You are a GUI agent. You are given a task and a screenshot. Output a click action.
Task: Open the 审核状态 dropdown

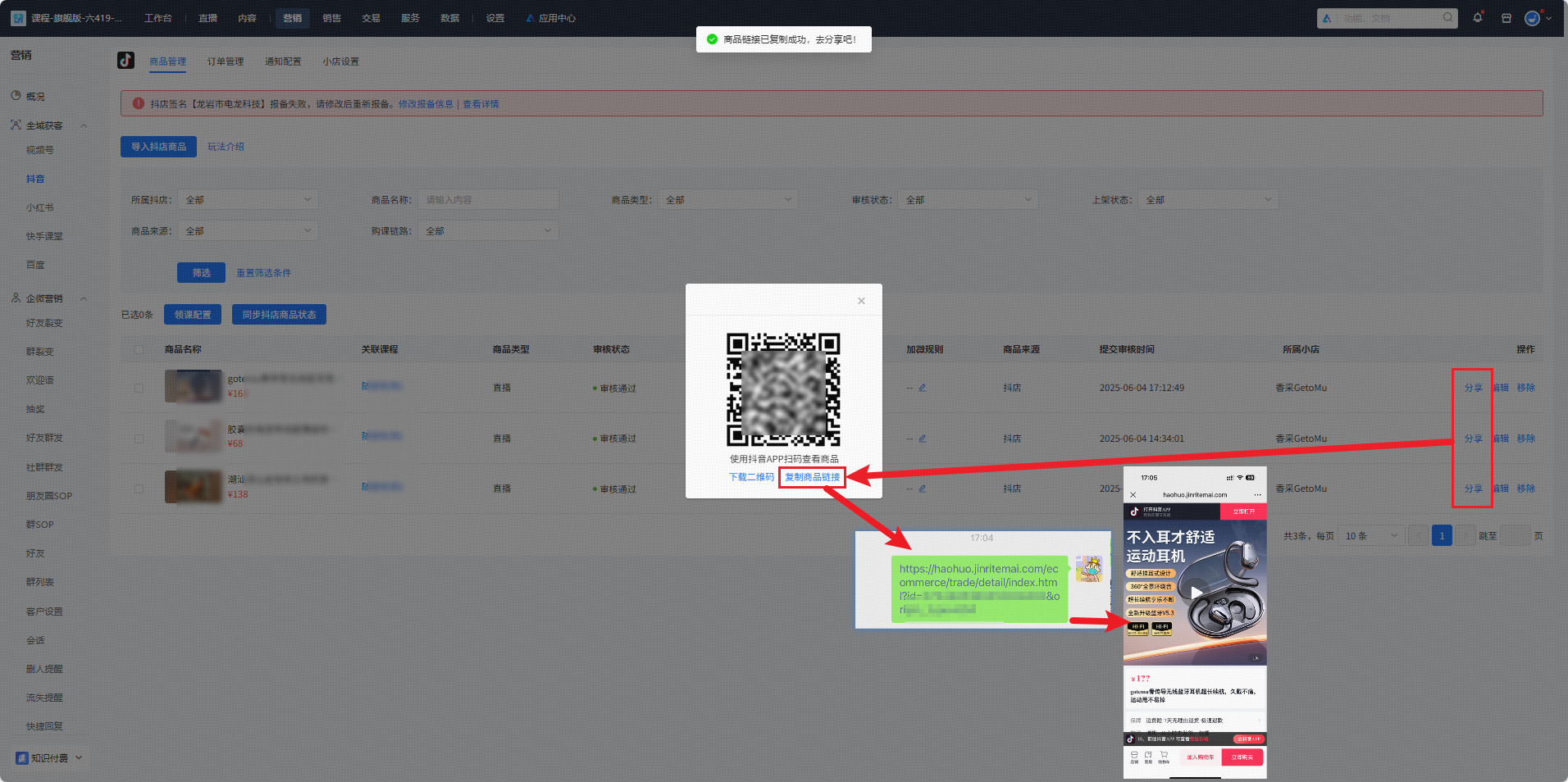click(969, 200)
